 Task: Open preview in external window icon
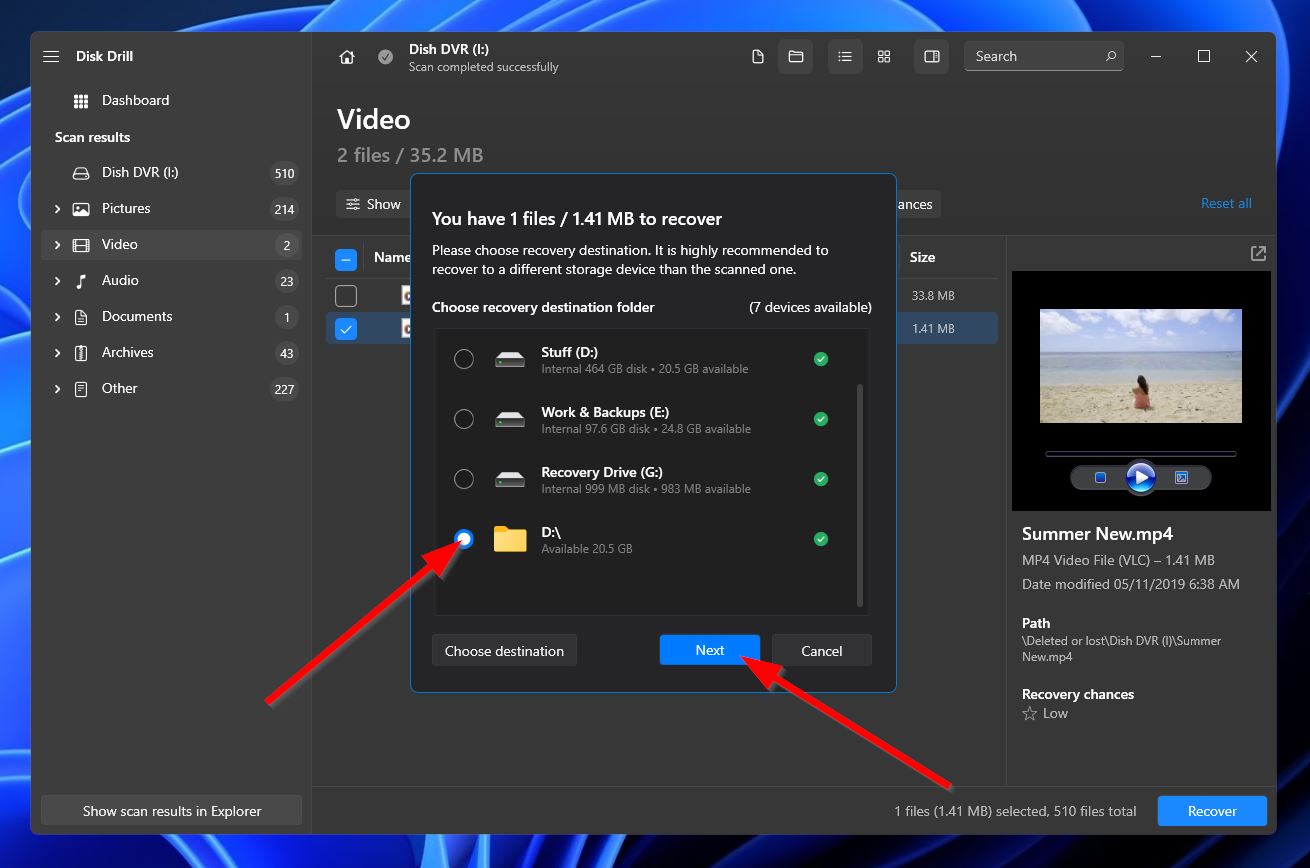[1258, 254]
